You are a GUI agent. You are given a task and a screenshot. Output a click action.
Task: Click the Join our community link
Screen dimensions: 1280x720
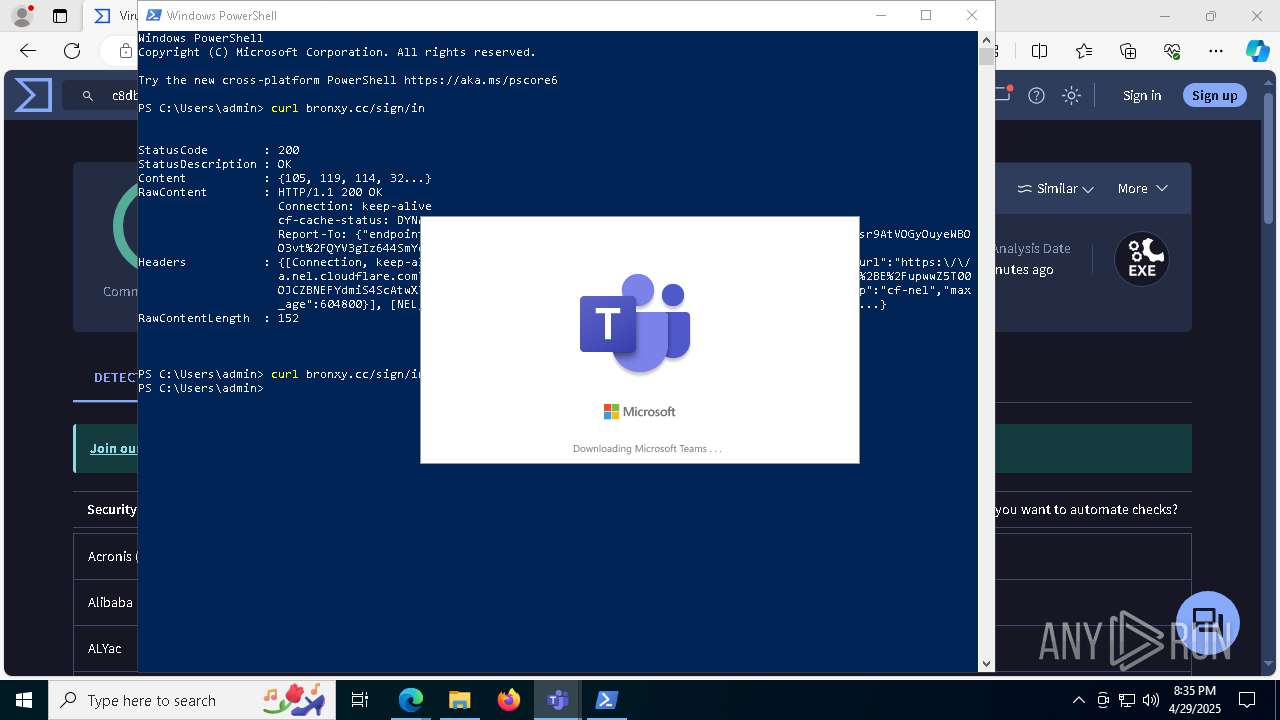tap(114, 448)
